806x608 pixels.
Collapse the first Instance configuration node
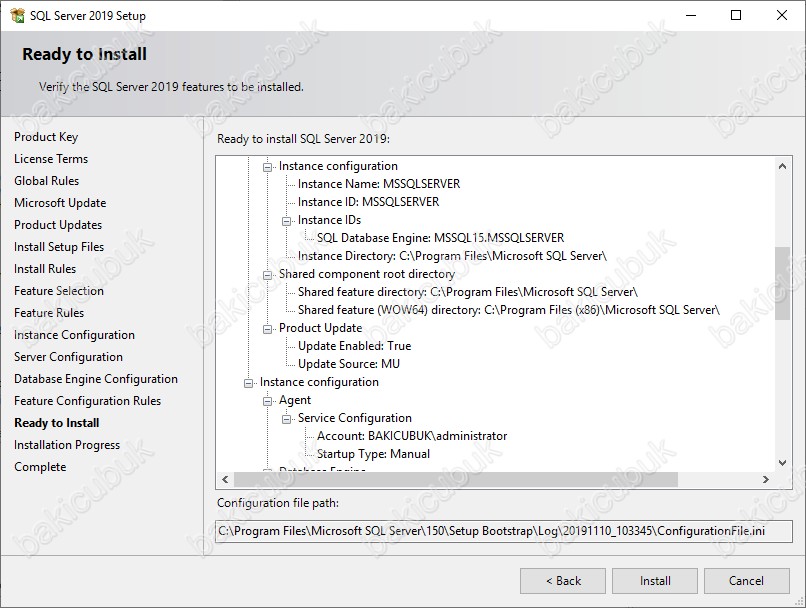[x=267, y=167]
